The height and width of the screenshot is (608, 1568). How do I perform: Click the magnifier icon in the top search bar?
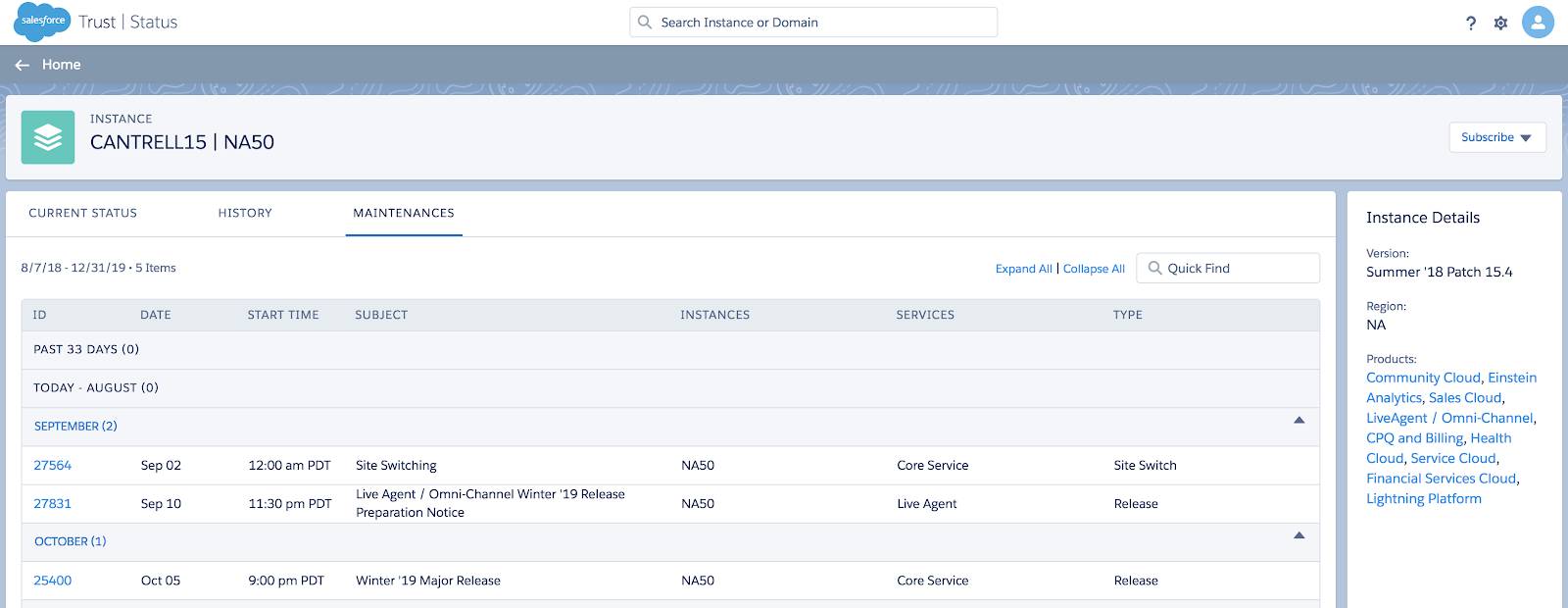coord(645,22)
